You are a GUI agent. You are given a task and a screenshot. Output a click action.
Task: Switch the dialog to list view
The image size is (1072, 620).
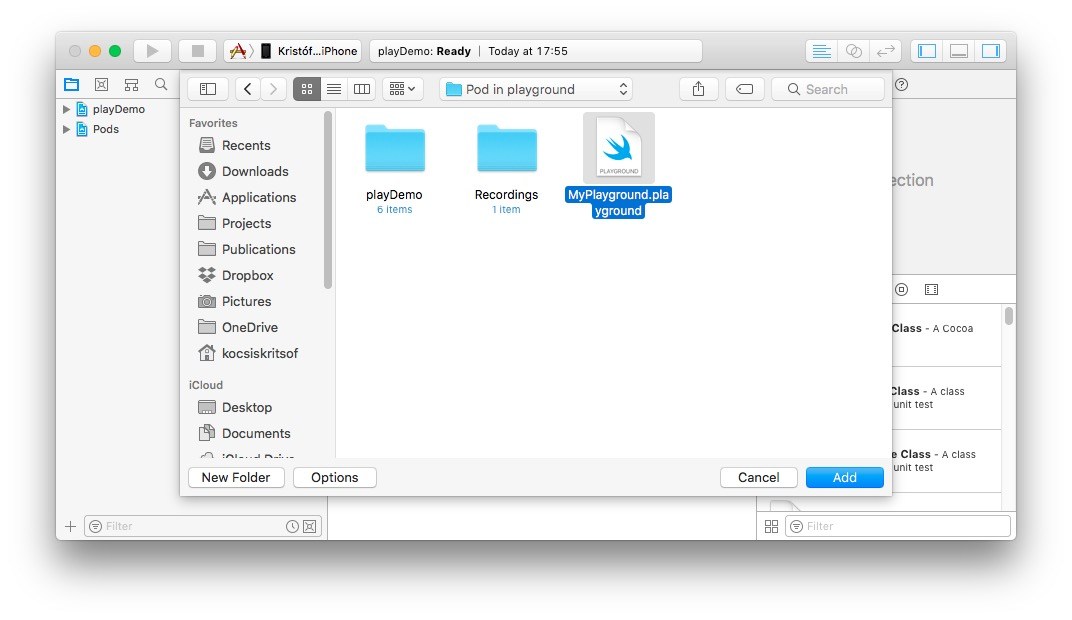pyautogui.click(x=333, y=89)
